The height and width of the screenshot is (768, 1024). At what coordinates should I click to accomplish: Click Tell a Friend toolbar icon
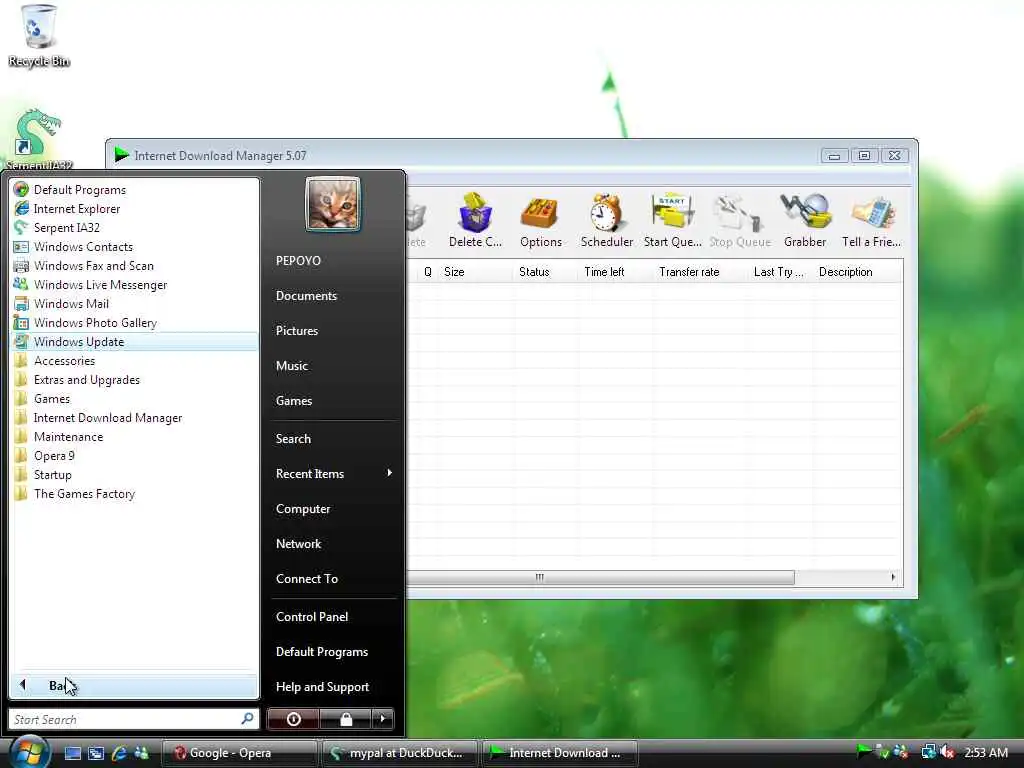[x=871, y=220]
